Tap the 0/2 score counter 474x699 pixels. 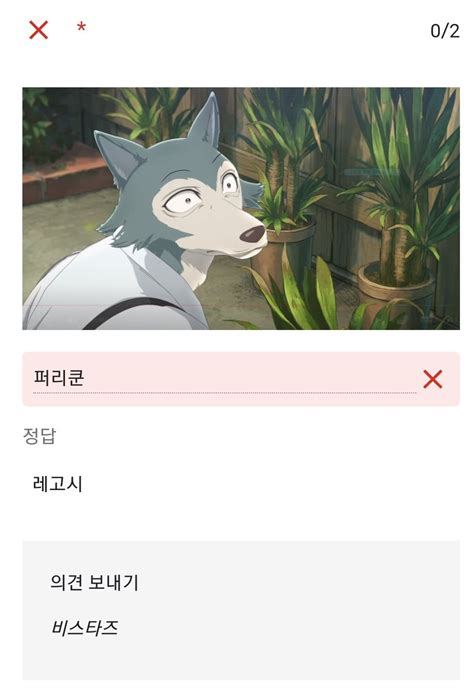[x=445, y=31]
